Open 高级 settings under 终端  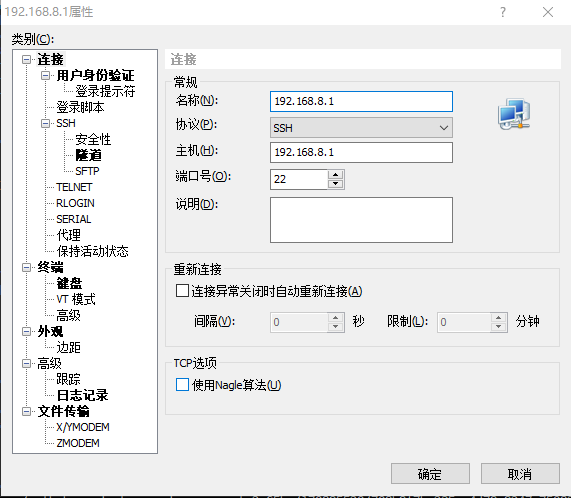click(68, 315)
